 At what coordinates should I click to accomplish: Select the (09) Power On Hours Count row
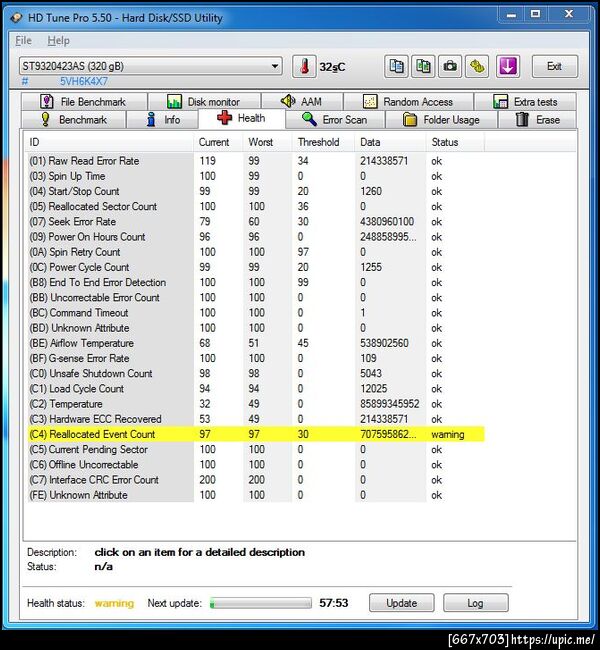pos(256,237)
